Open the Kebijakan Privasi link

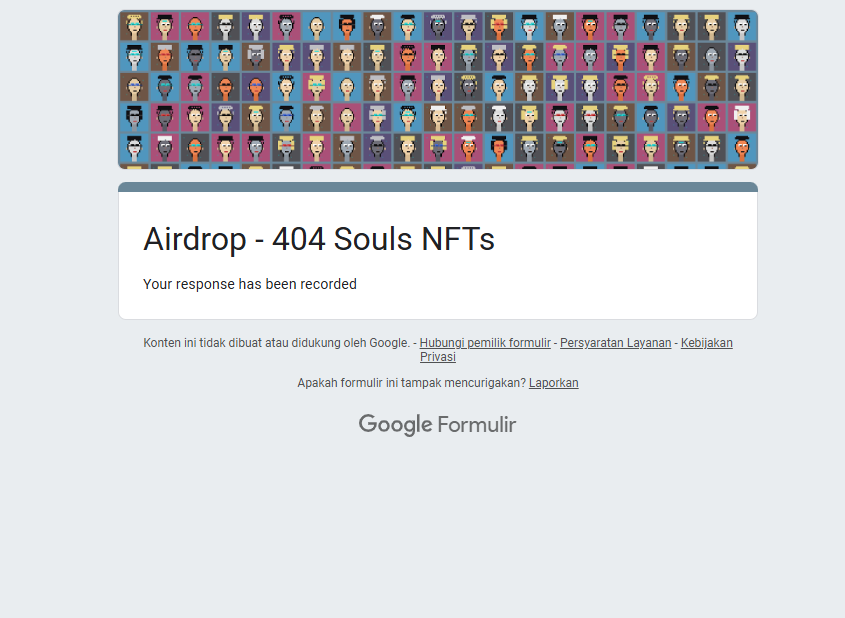[x=706, y=343]
